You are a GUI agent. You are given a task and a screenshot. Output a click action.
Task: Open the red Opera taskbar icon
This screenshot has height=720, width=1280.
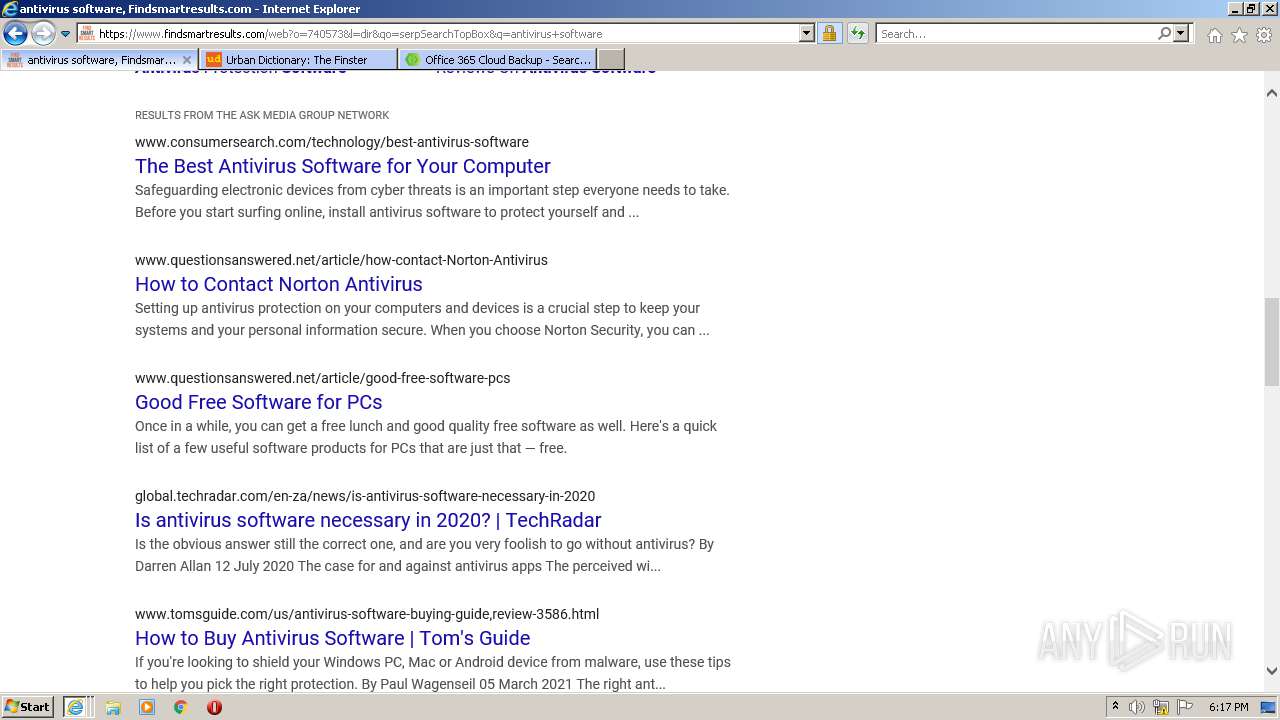coord(214,707)
